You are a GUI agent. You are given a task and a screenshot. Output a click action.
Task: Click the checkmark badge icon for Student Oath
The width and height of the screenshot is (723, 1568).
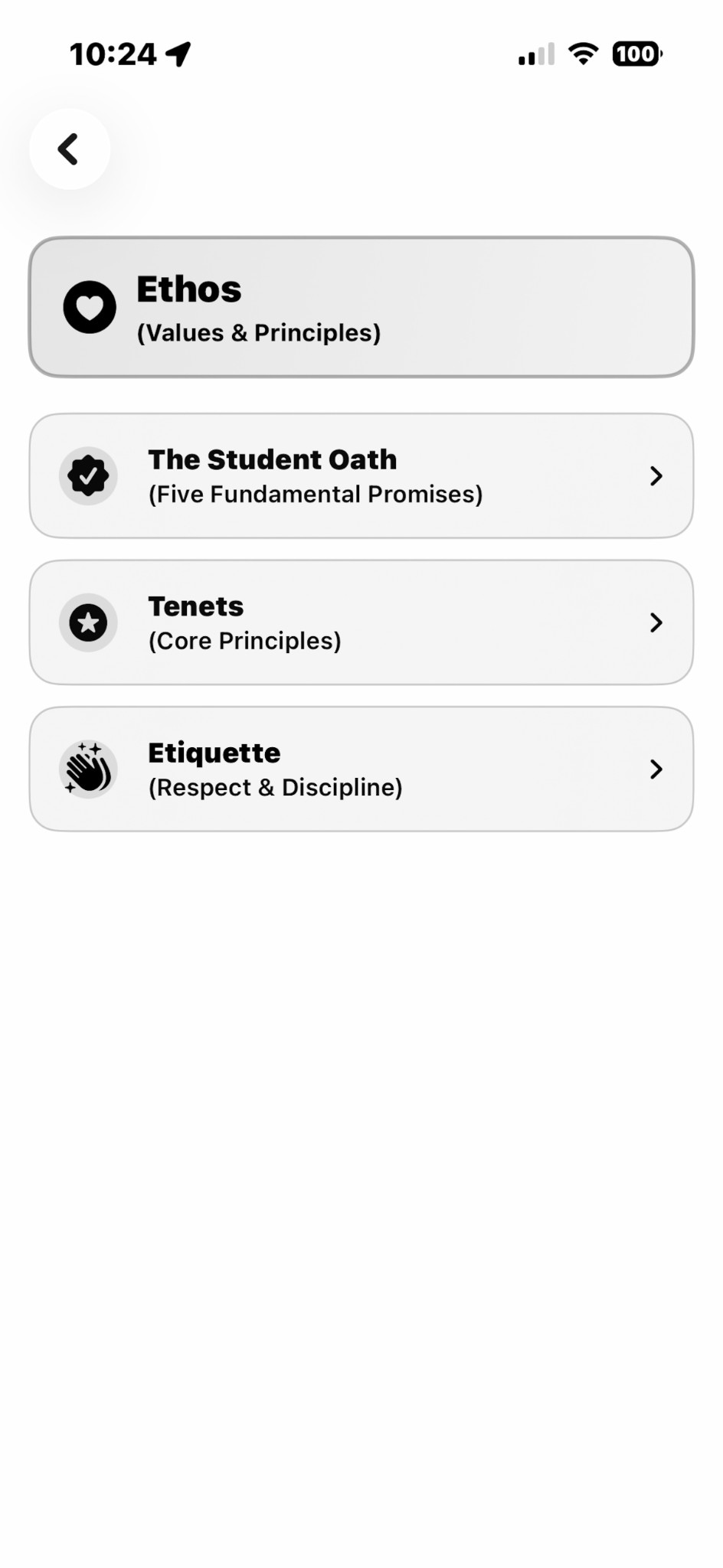(x=88, y=475)
